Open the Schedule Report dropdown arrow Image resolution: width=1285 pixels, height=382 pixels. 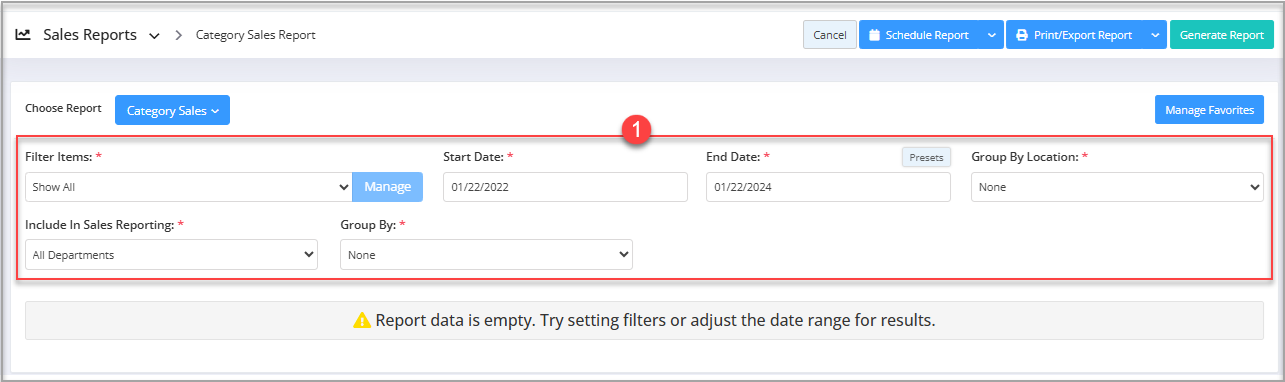pyautogui.click(x=991, y=35)
